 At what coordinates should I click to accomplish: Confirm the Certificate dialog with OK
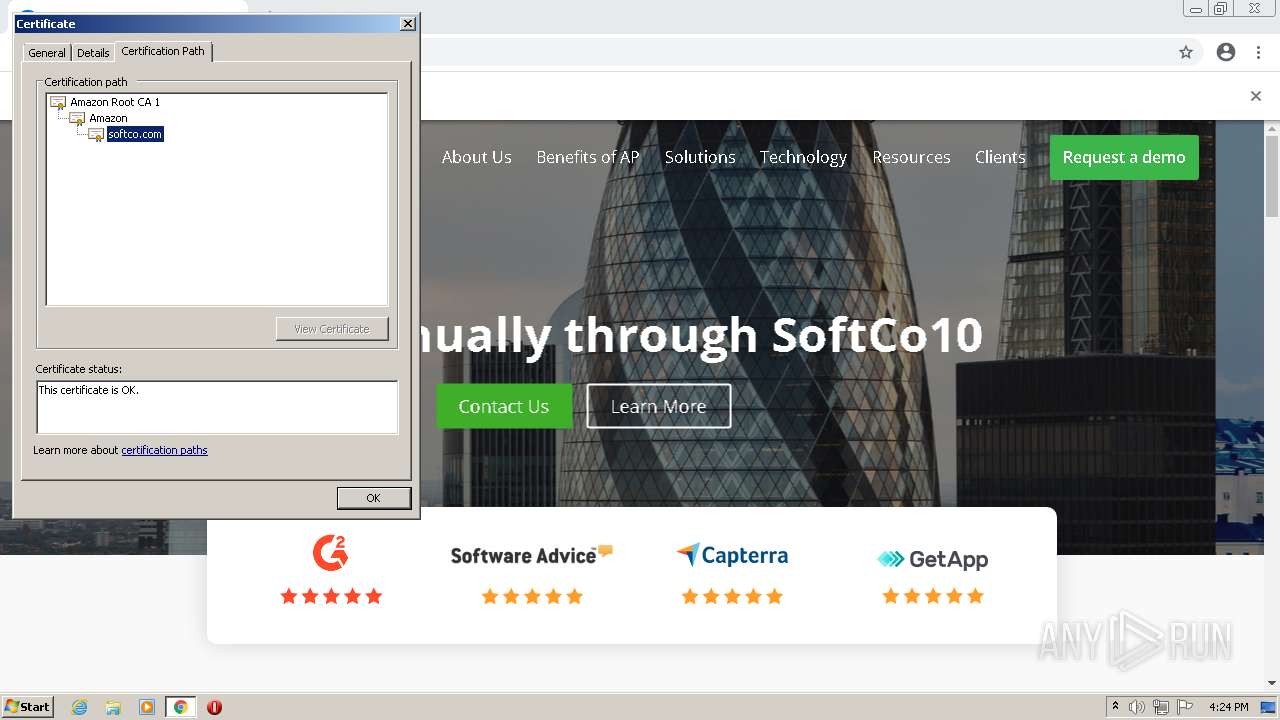click(373, 498)
